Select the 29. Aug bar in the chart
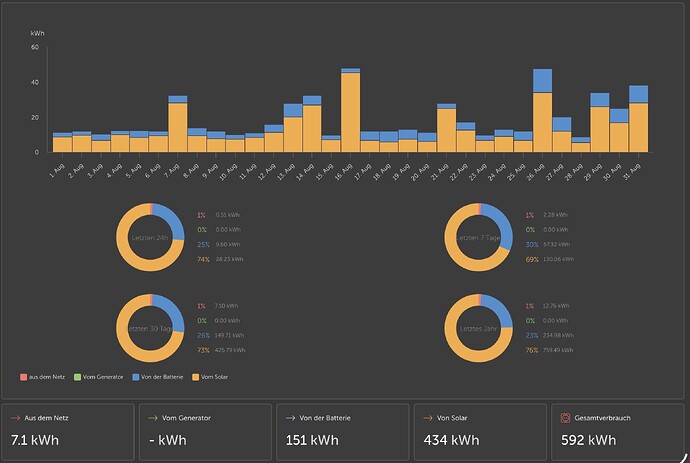 point(600,123)
